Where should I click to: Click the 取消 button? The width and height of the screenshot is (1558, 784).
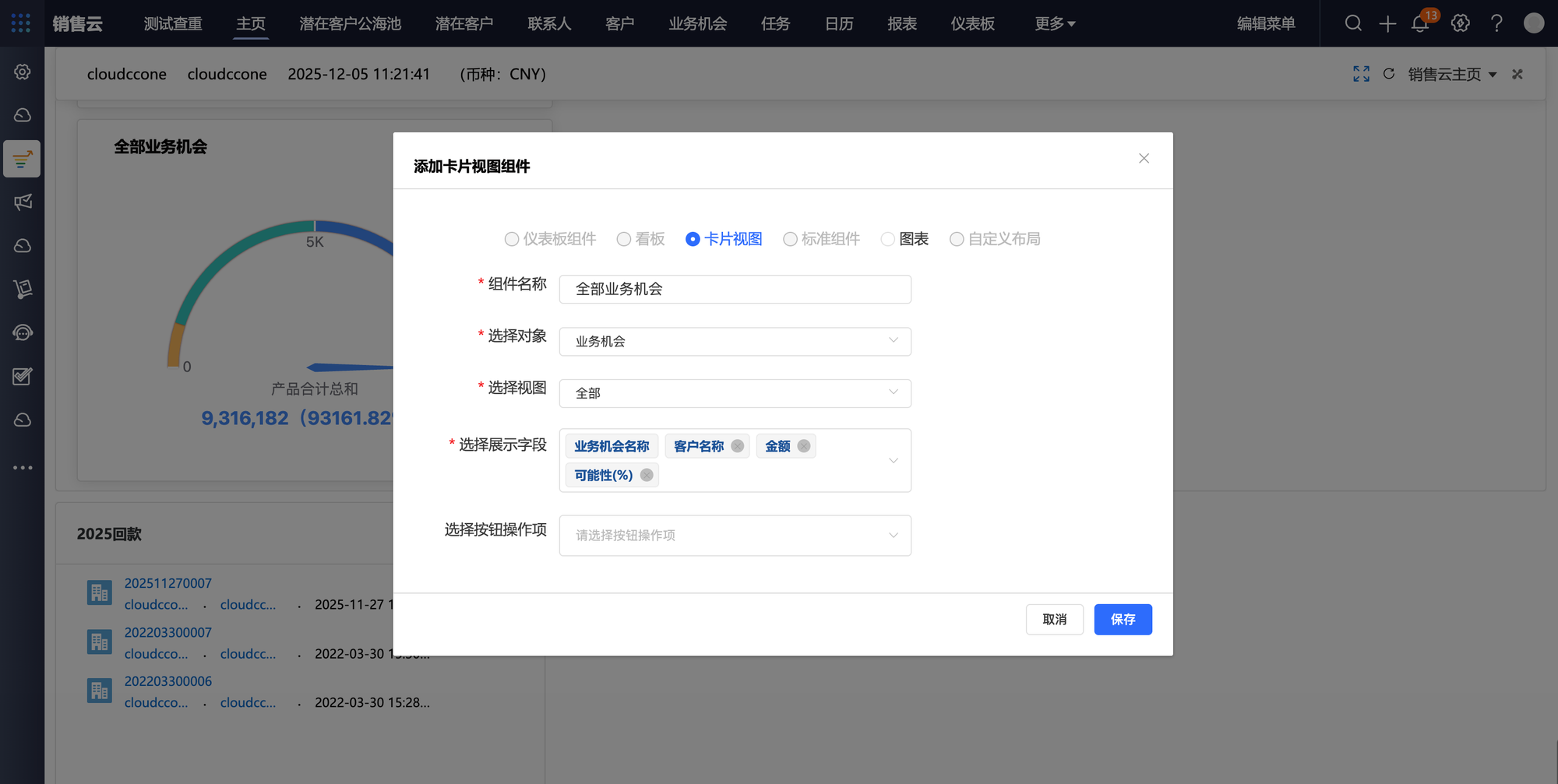pyautogui.click(x=1054, y=620)
